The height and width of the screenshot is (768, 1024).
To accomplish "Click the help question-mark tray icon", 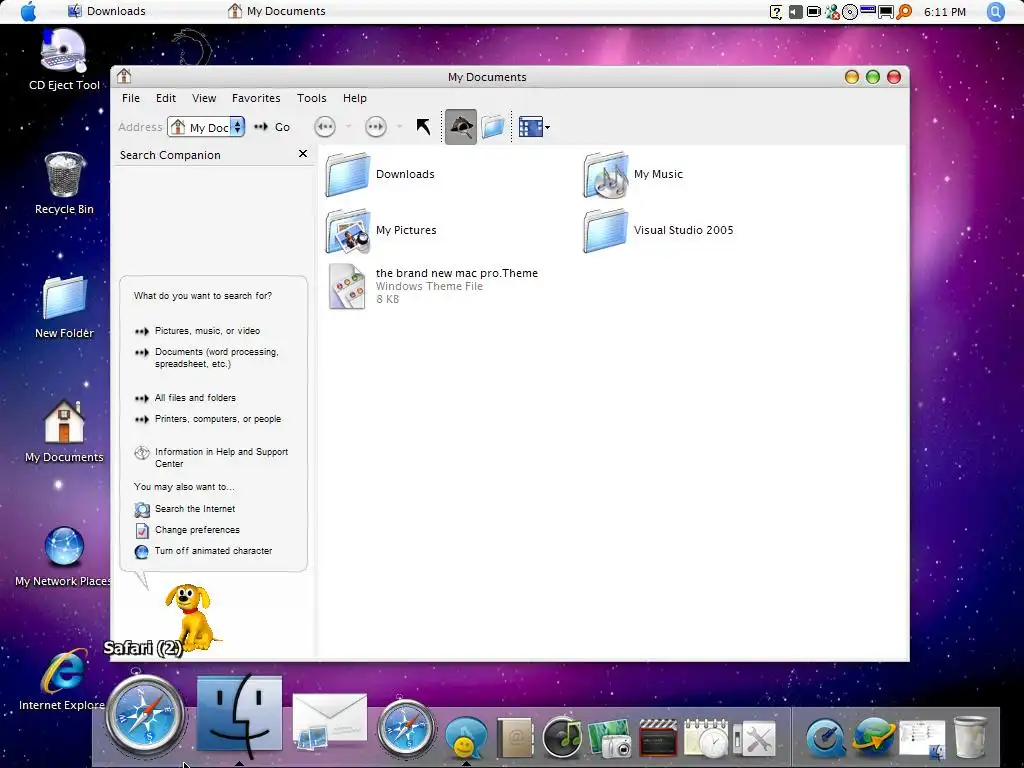I will (776, 12).
